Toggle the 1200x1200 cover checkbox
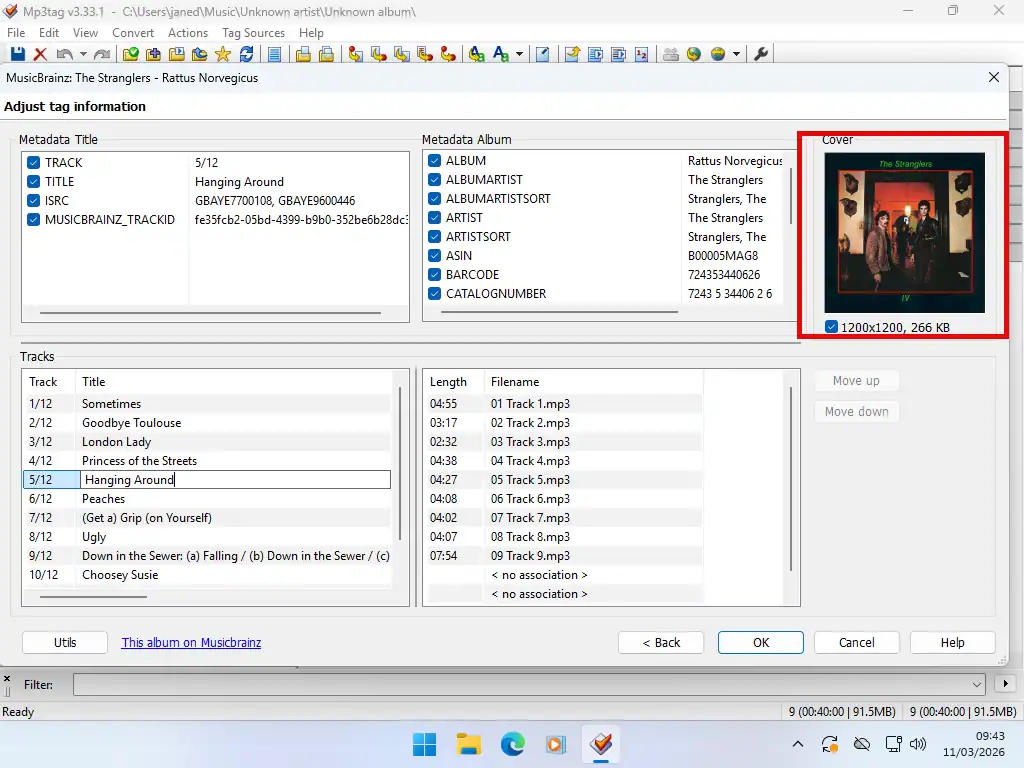 (x=832, y=327)
